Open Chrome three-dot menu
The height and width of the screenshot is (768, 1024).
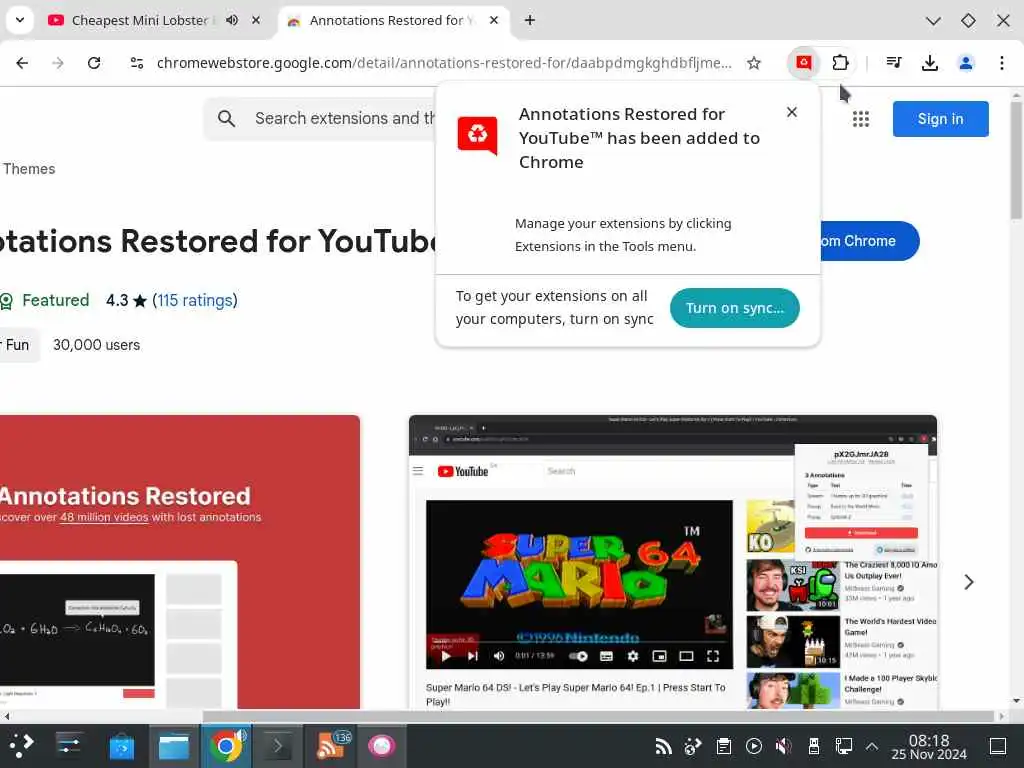(1002, 63)
